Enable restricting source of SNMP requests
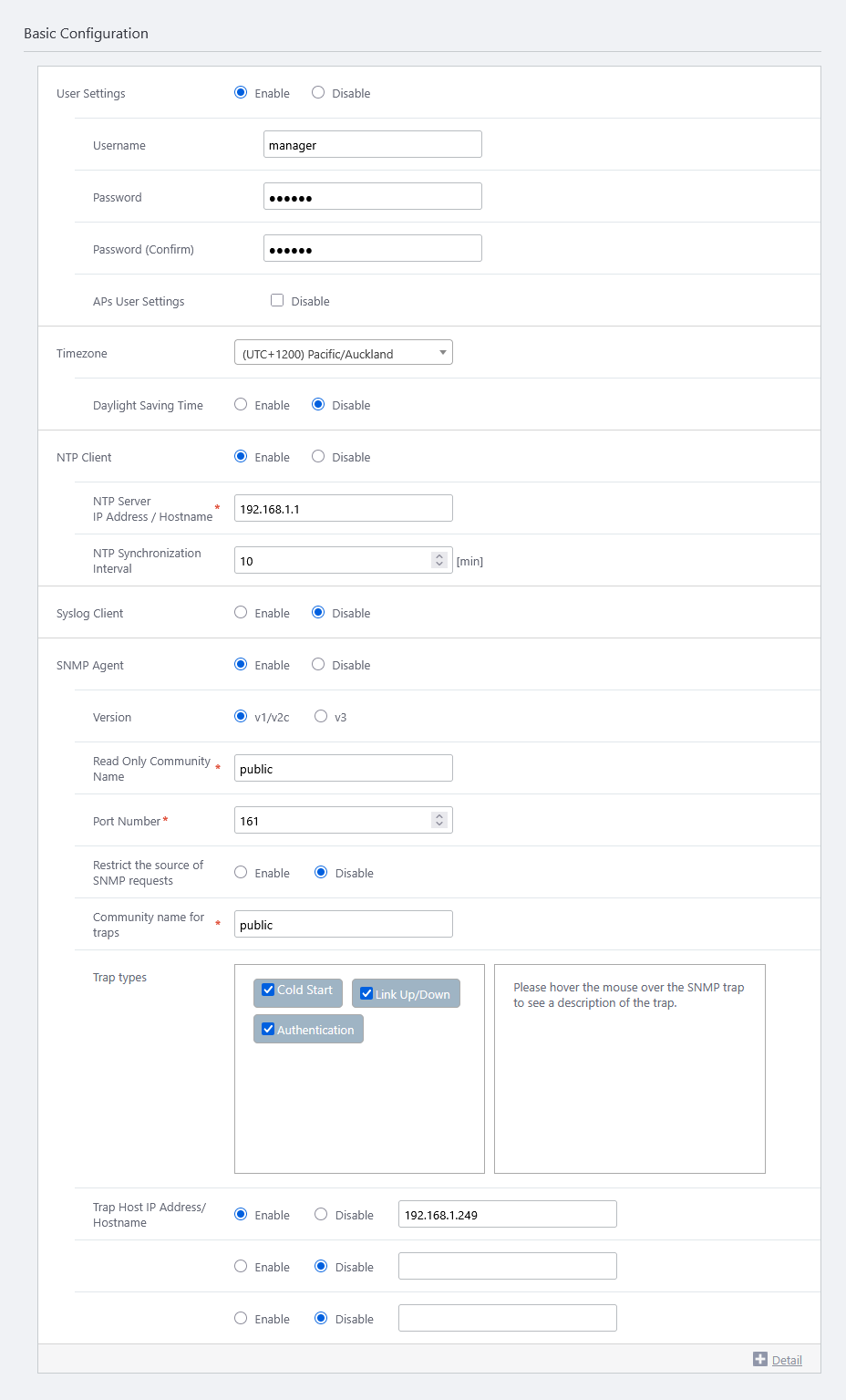846x1400 pixels. click(x=241, y=872)
